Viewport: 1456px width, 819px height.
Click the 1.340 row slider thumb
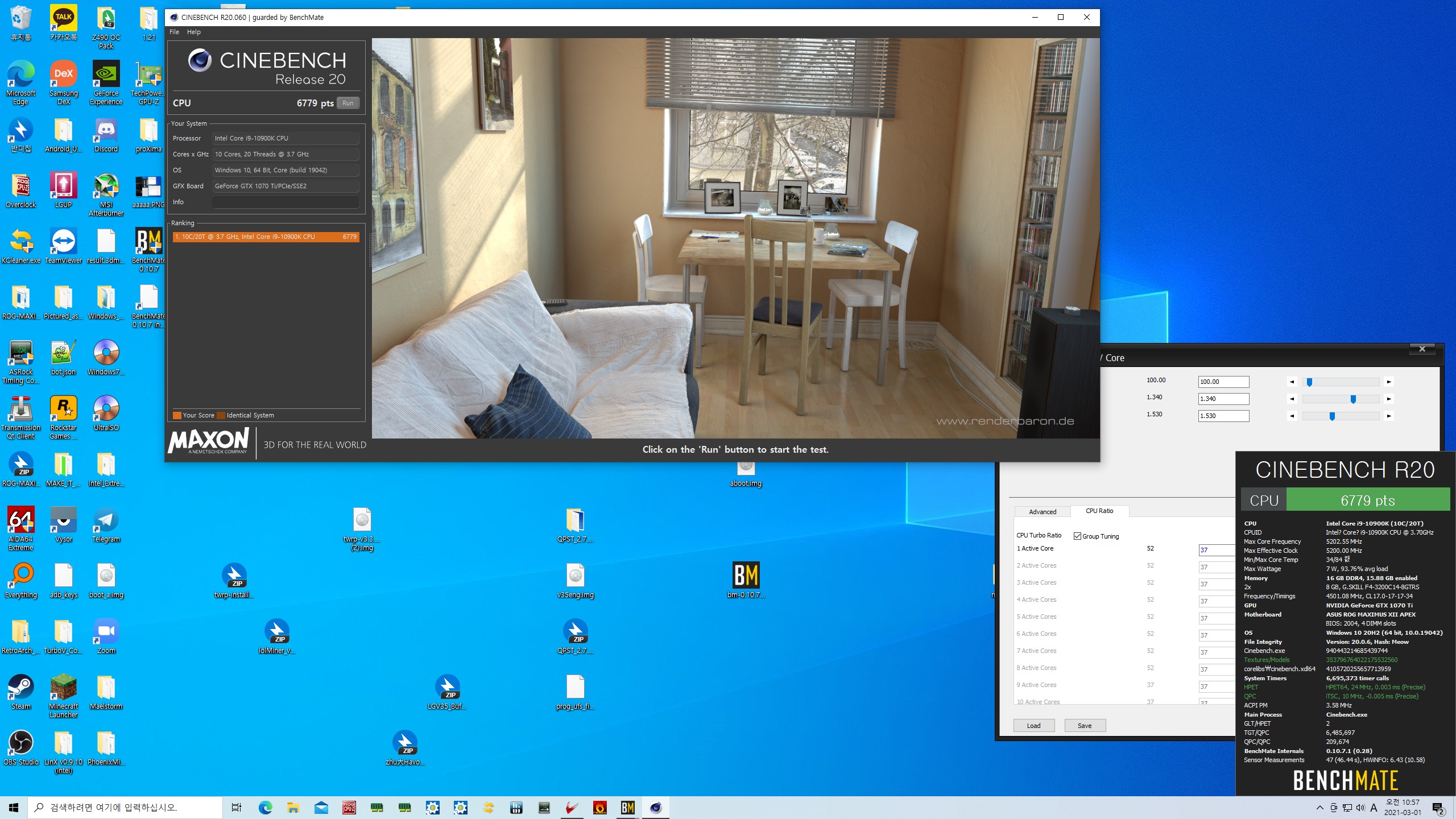click(x=1353, y=399)
